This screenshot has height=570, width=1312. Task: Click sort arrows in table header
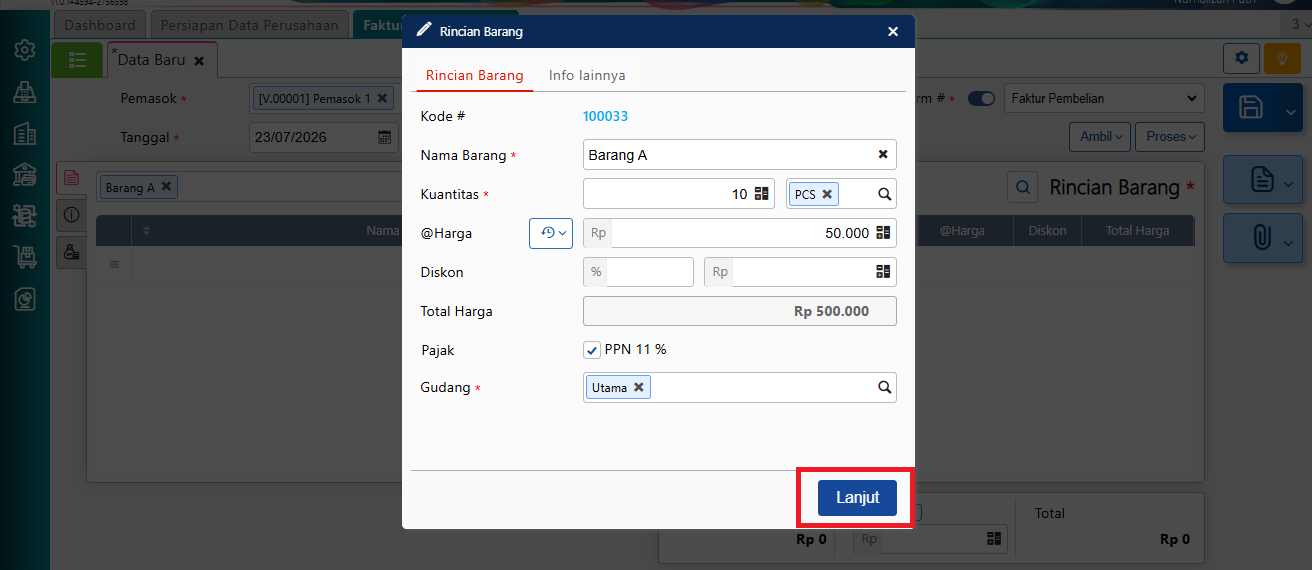click(147, 231)
